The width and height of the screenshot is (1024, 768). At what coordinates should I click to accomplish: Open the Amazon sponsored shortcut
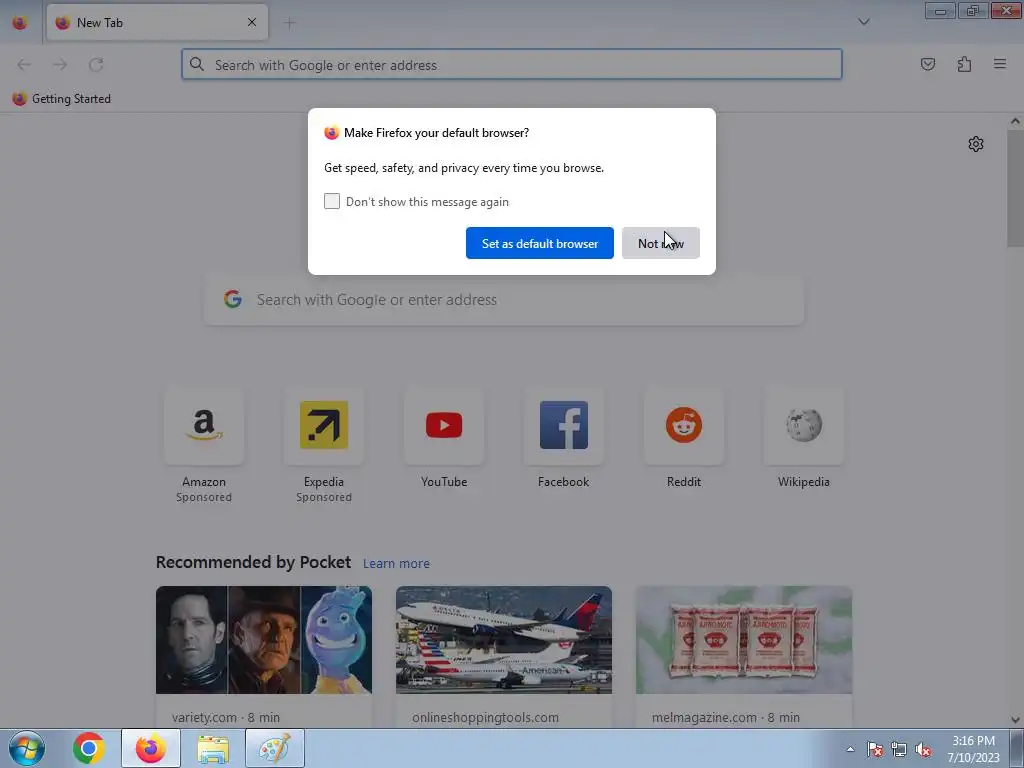pyautogui.click(x=204, y=426)
